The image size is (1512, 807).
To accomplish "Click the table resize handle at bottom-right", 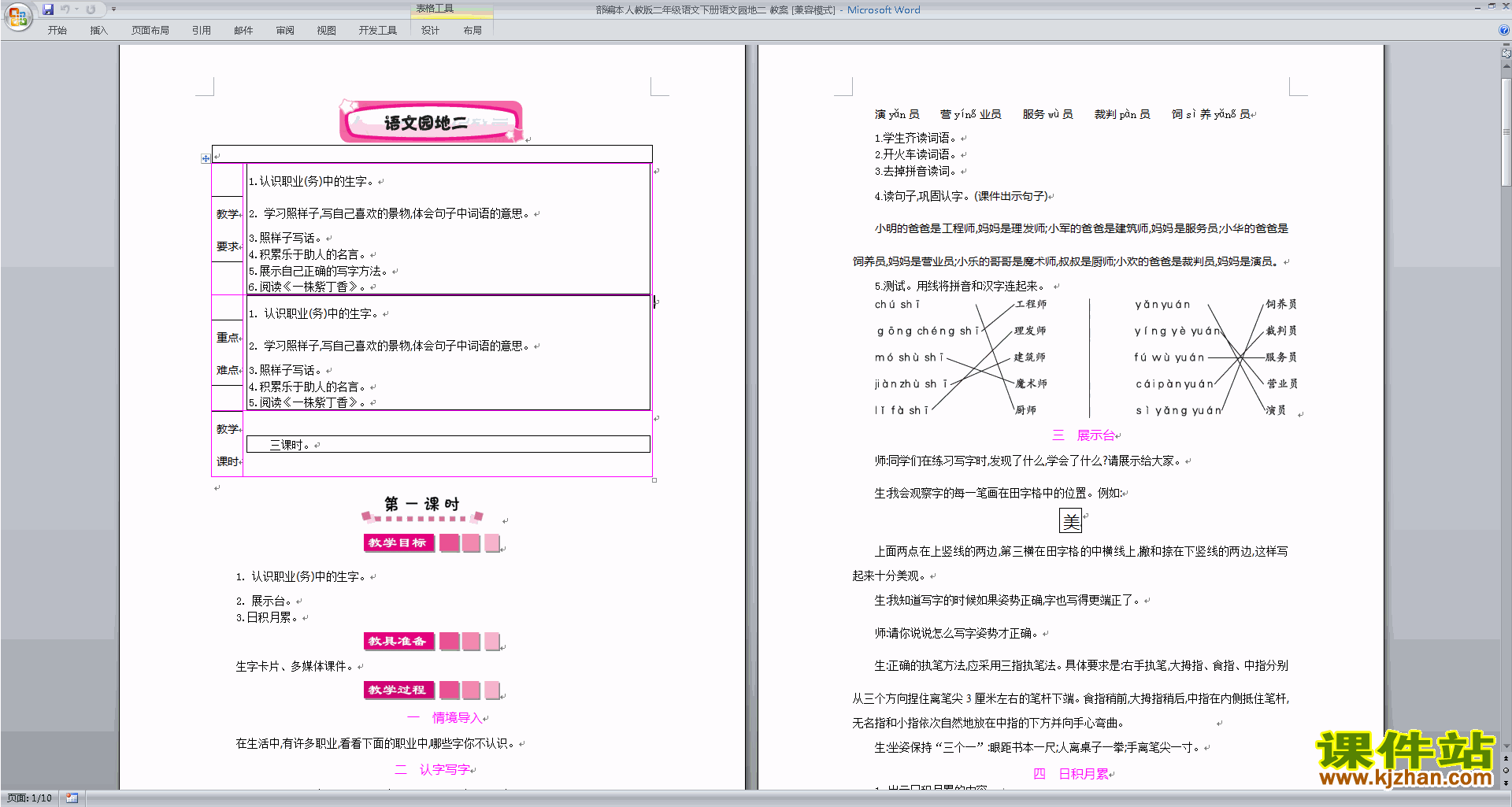I will 654,479.
